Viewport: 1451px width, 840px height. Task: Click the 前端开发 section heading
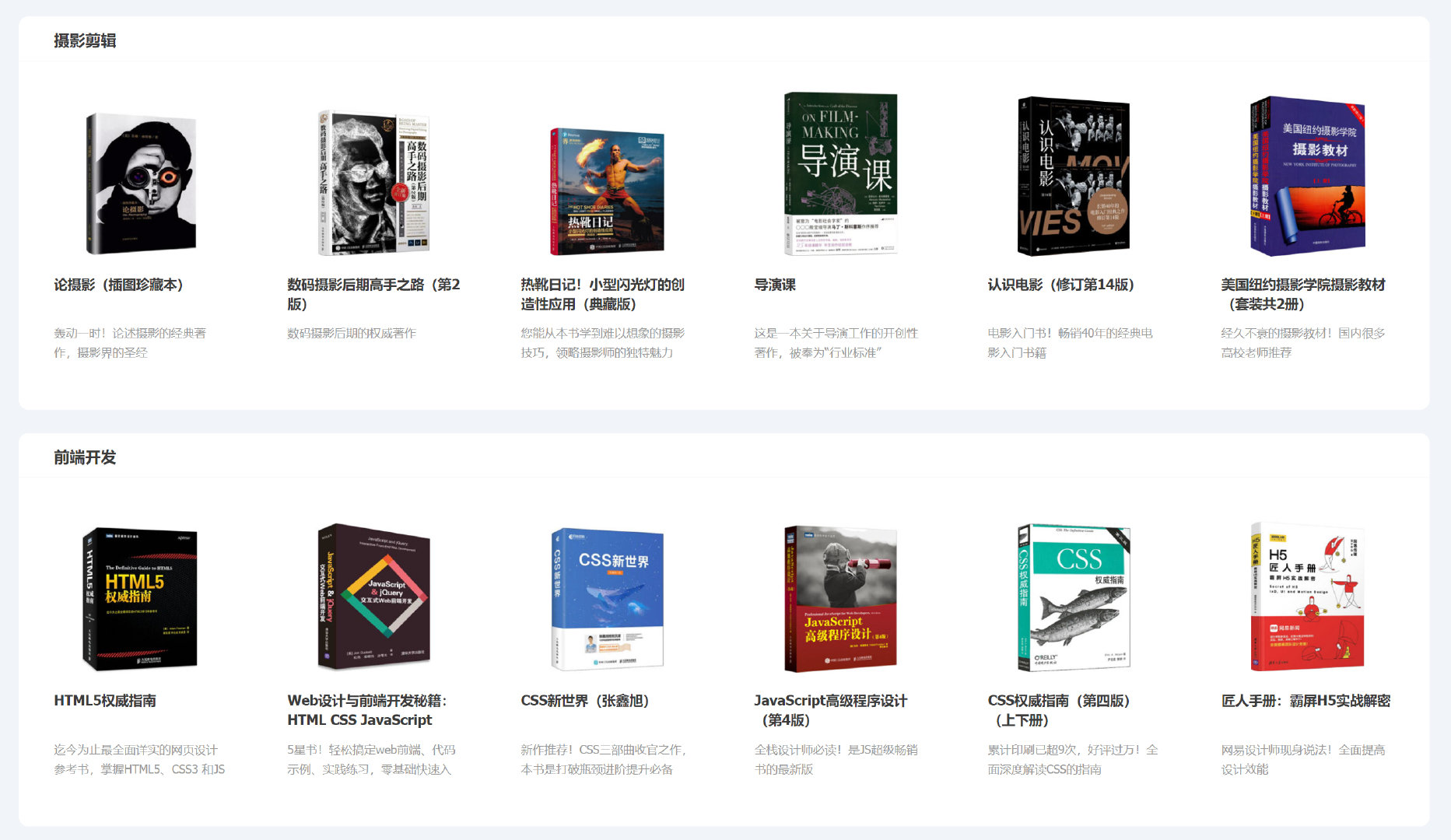coord(85,457)
